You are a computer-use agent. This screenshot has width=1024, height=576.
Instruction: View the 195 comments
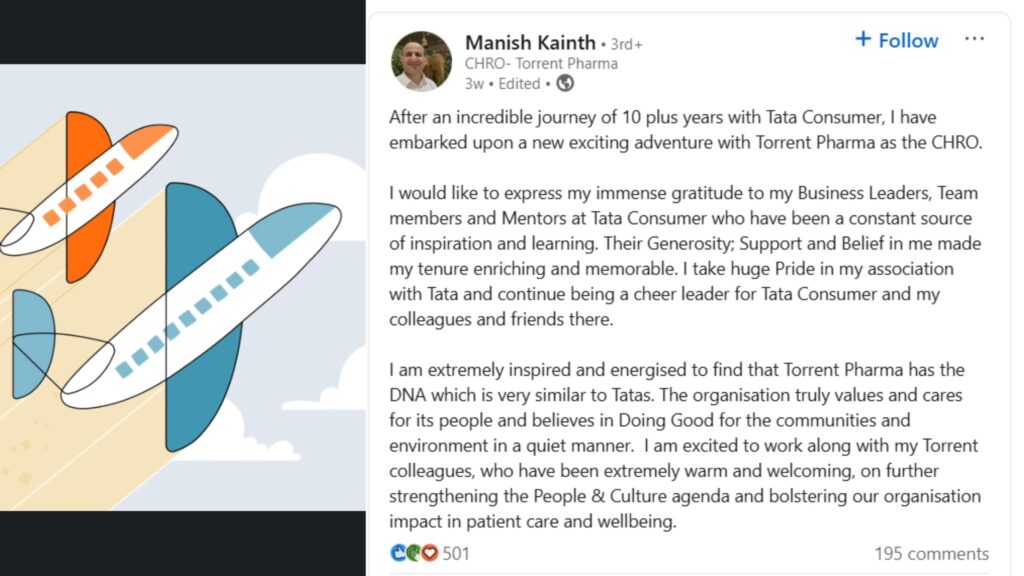(x=931, y=554)
